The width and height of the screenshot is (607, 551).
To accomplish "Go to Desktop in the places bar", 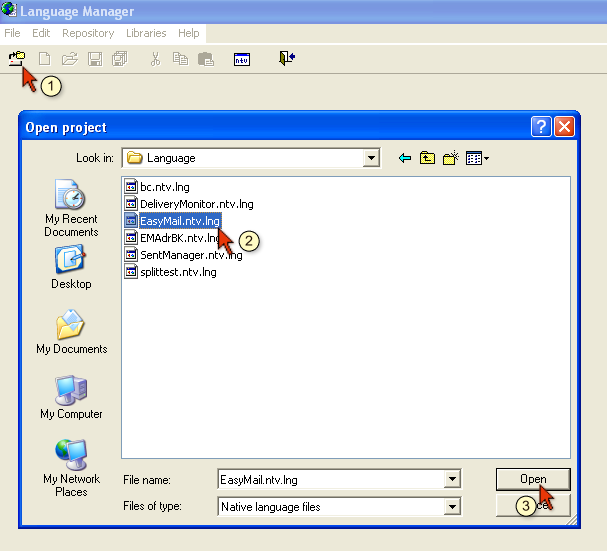I will (71, 267).
